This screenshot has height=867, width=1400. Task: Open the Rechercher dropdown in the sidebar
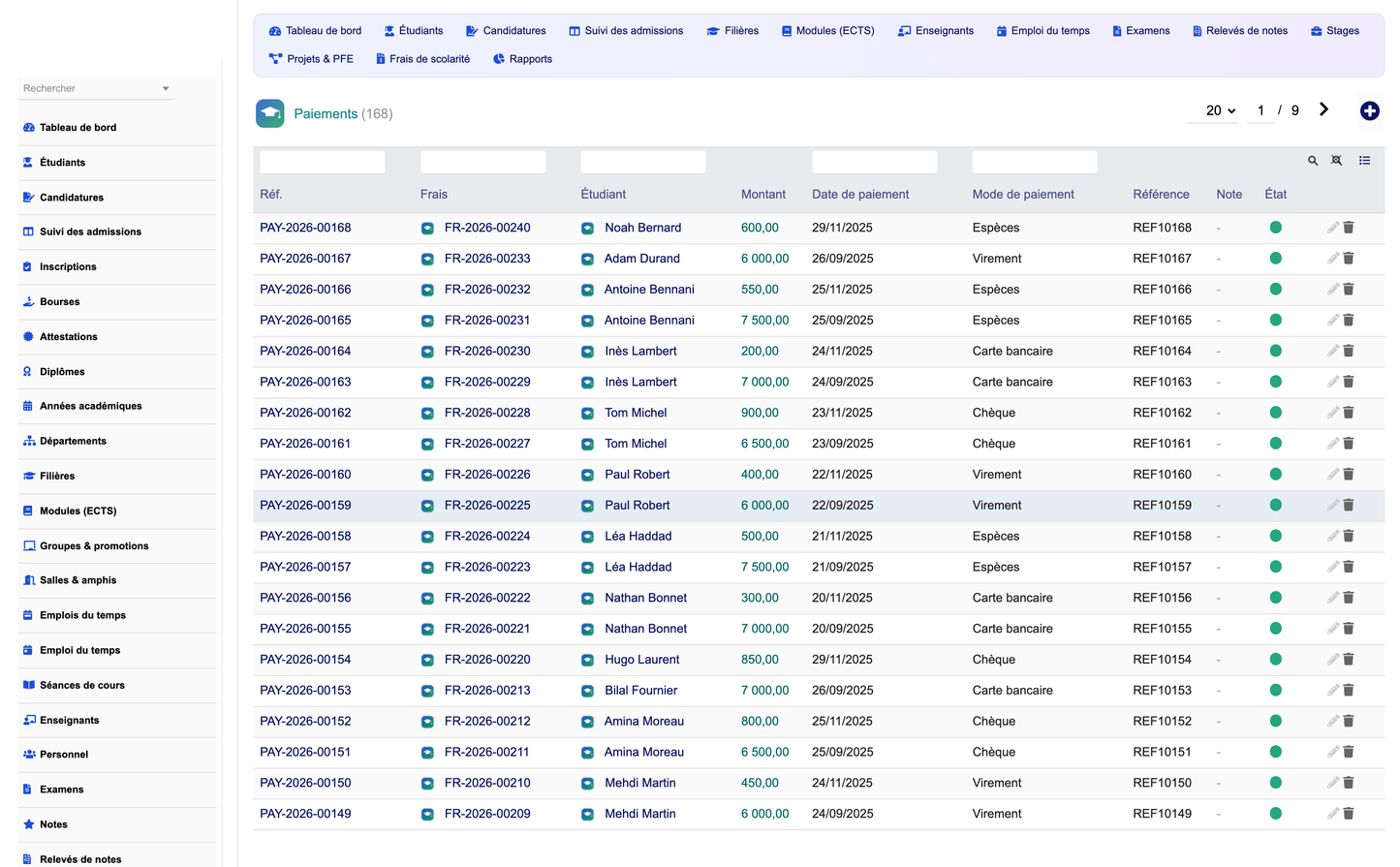(x=96, y=88)
